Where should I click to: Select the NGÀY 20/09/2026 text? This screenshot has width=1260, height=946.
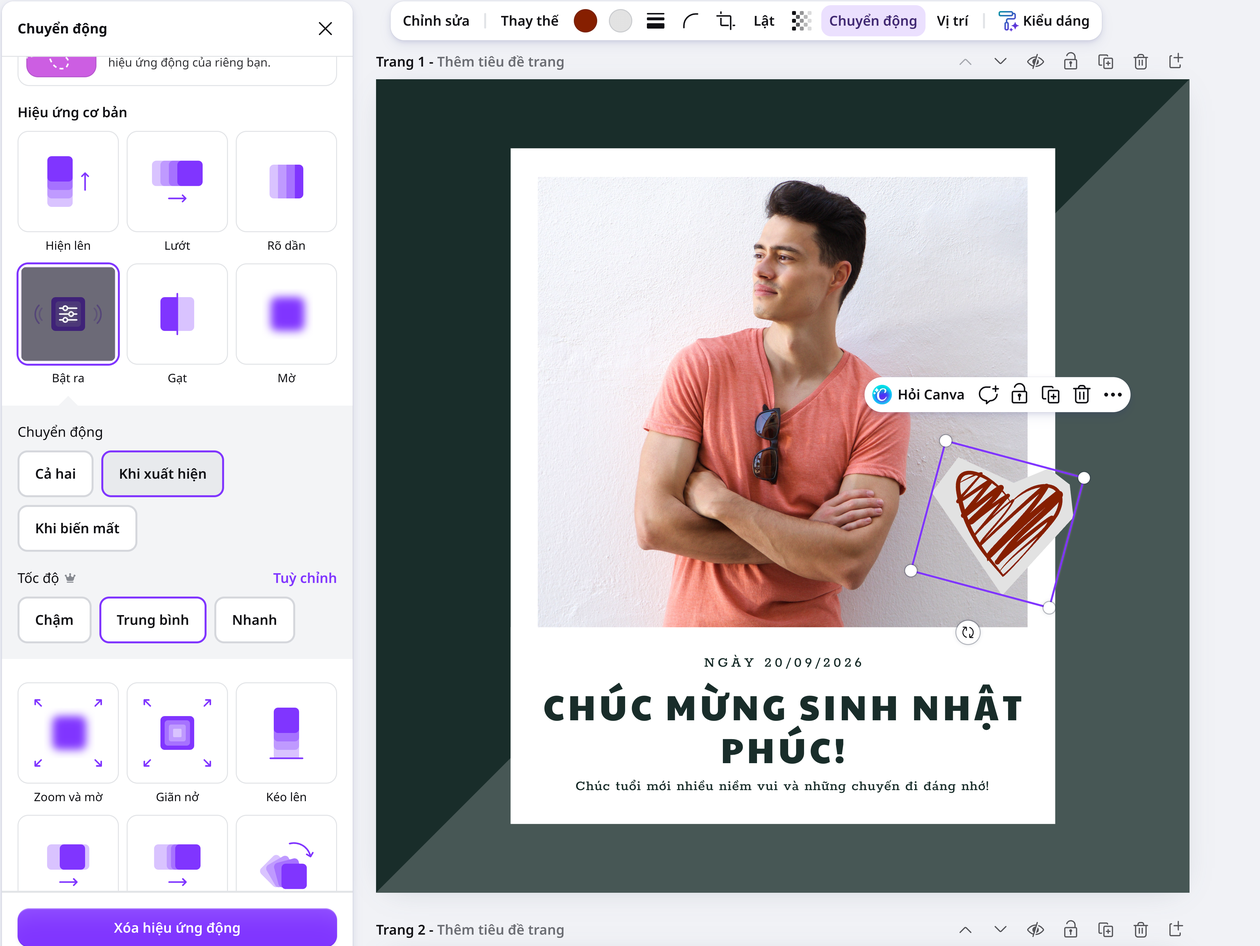[783, 662]
